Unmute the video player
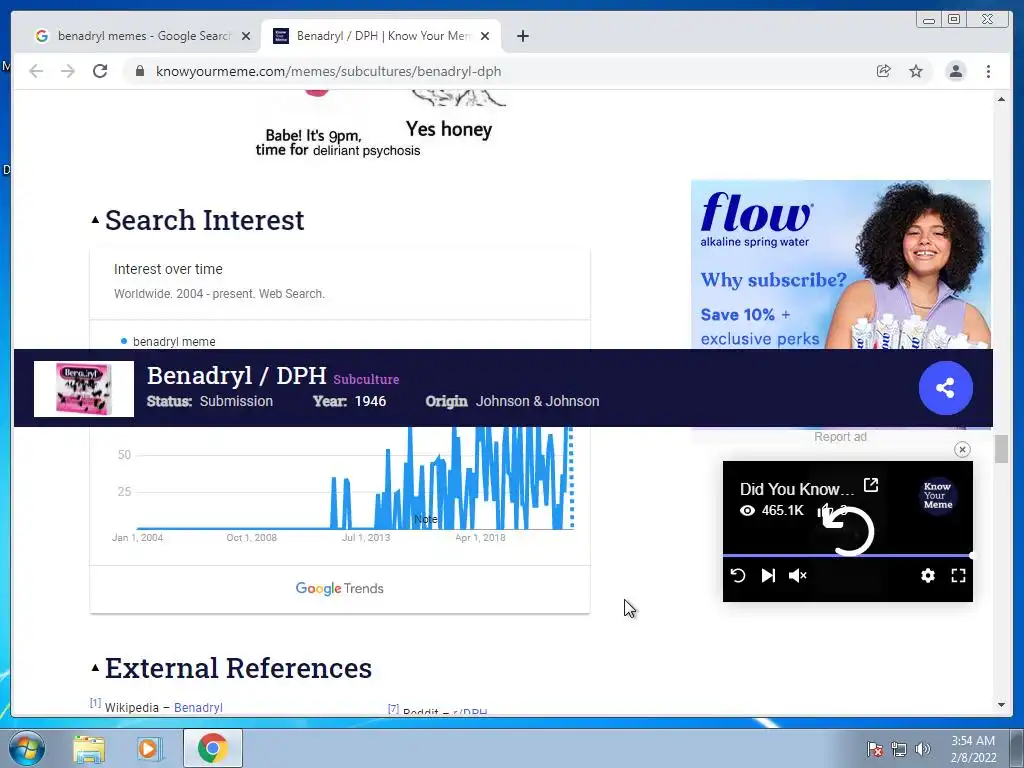The height and width of the screenshot is (768, 1024). [797, 575]
